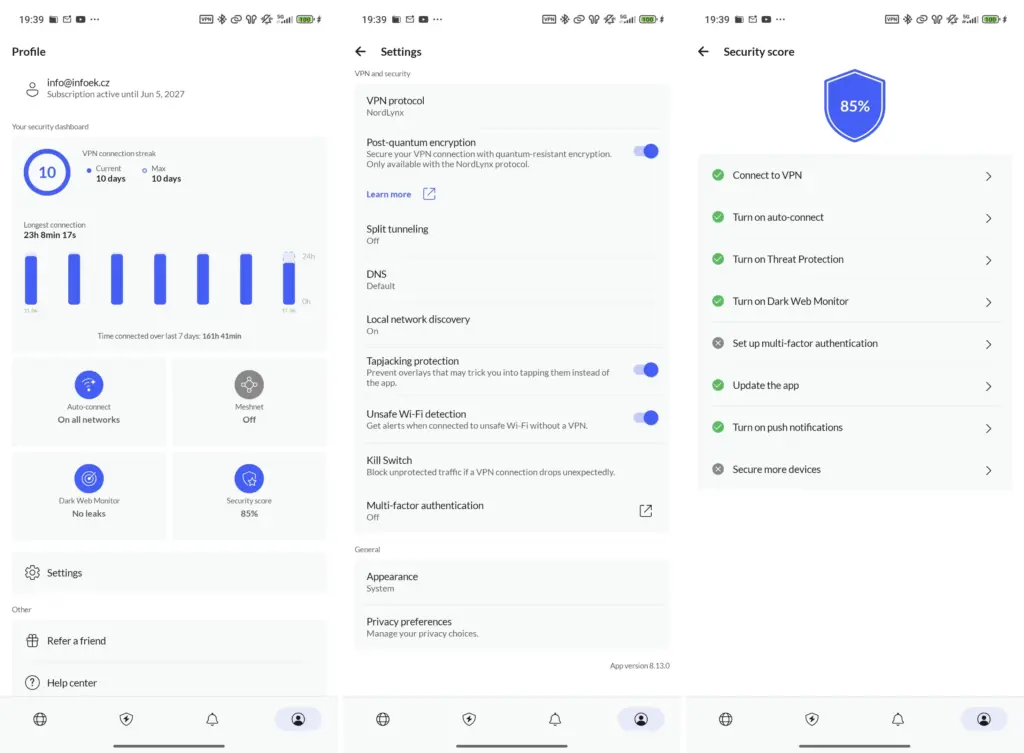Toggle Unsafe Wi-Fi detection off
Screen dimensions: 1024x753
[646, 418]
